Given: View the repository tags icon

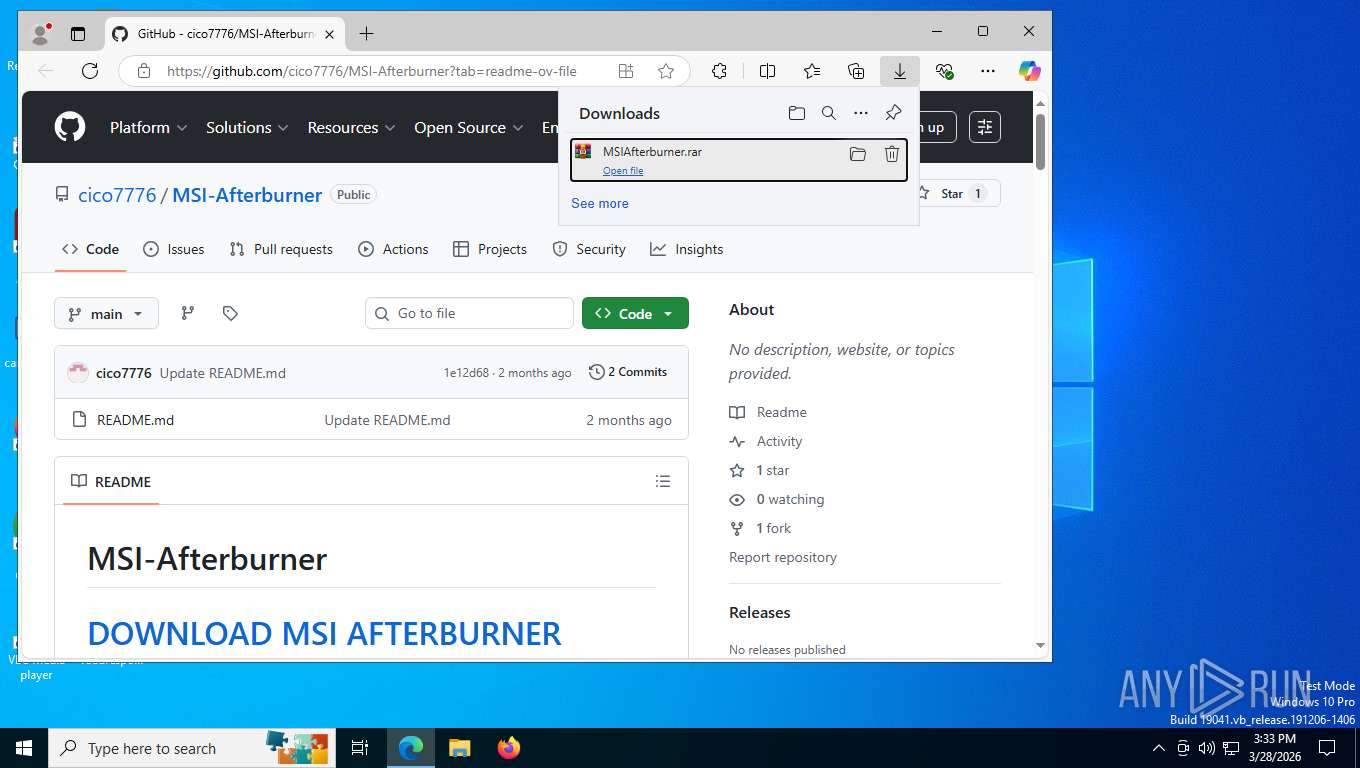Looking at the screenshot, I should click(x=230, y=313).
